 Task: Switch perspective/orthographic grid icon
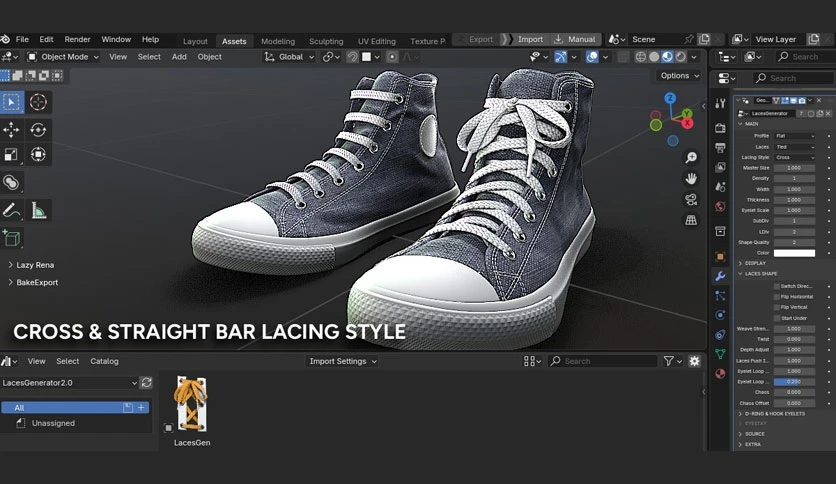[691, 220]
